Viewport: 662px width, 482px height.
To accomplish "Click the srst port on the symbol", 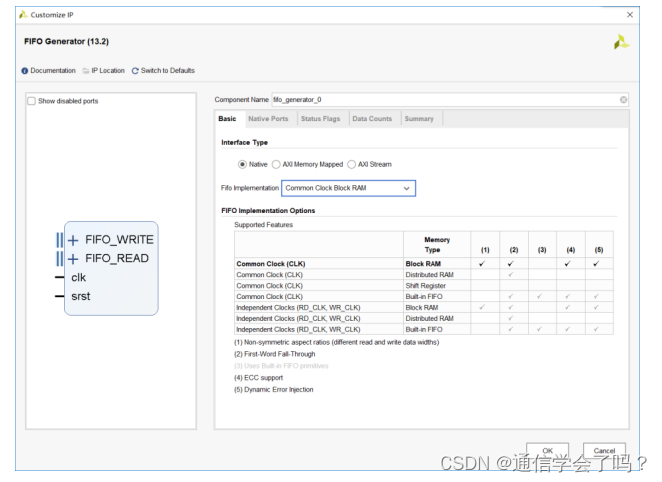I will point(81,296).
